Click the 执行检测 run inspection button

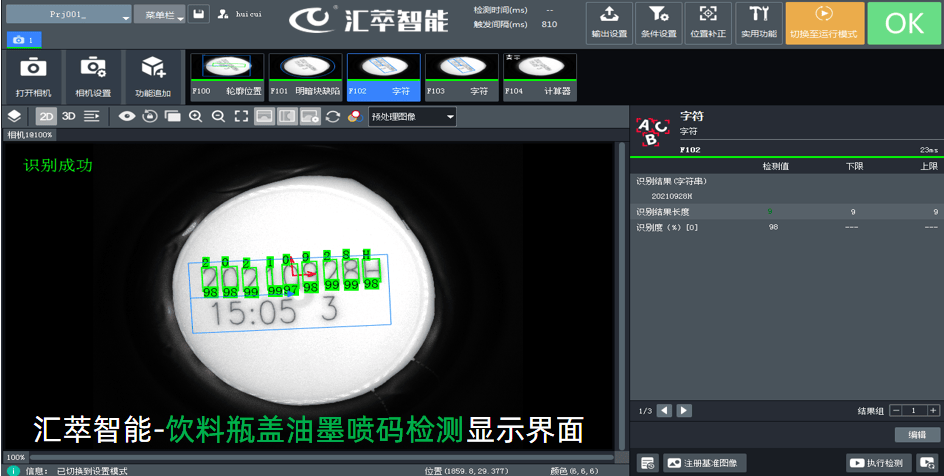876,463
